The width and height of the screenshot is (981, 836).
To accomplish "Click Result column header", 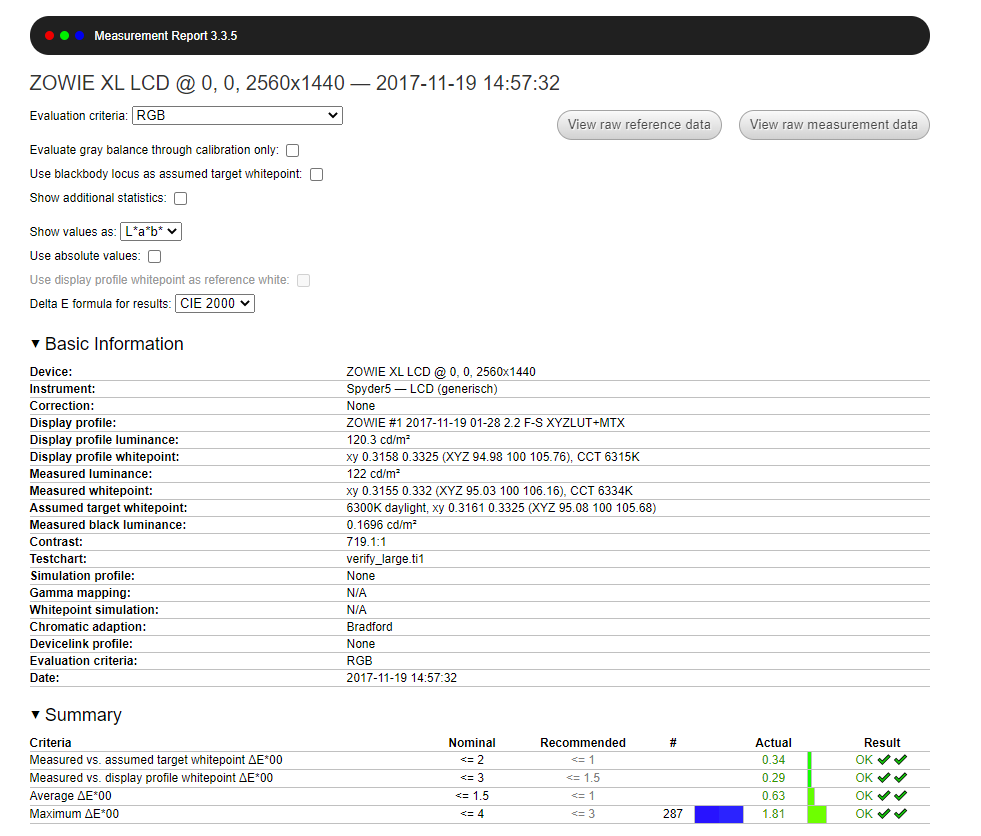I will pos(882,743).
